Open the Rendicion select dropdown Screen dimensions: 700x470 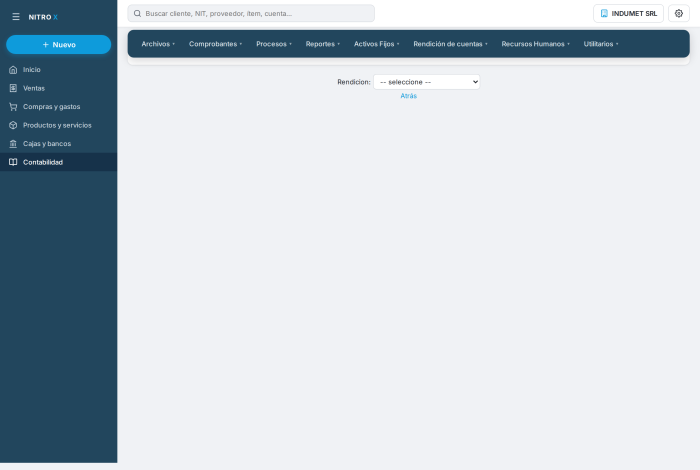(426, 82)
